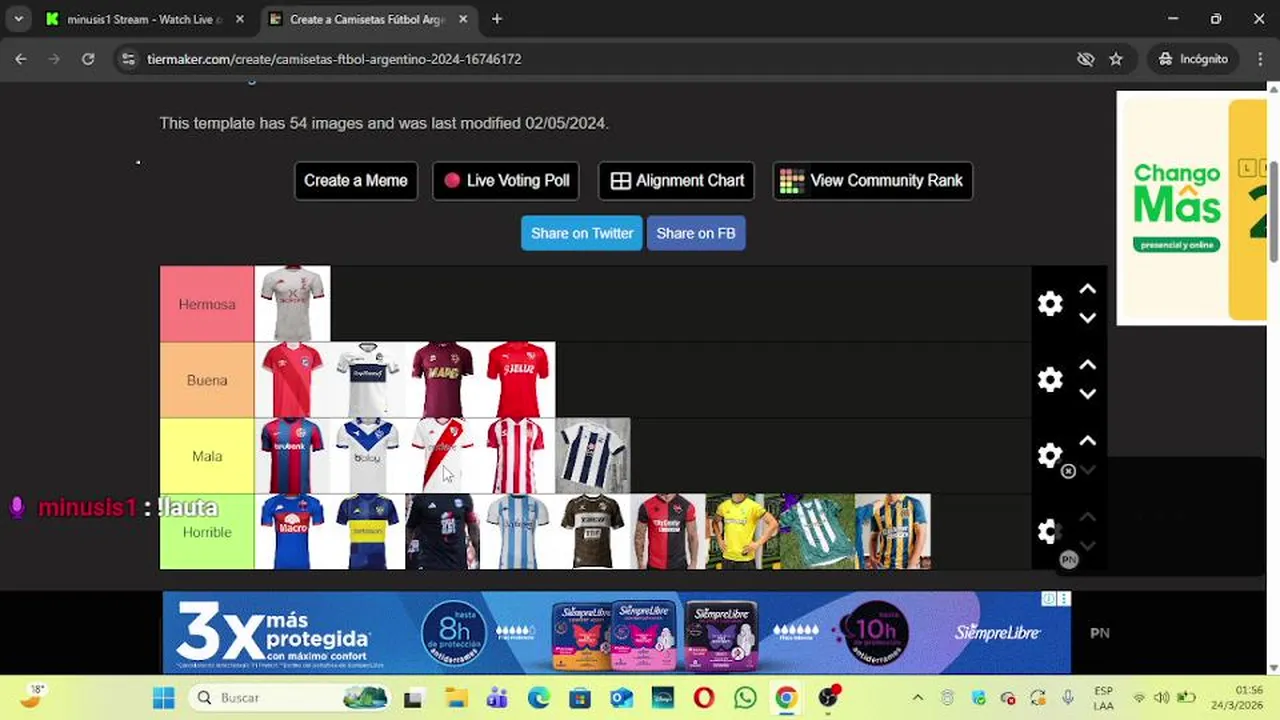Open settings gear for Mala tier
The height and width of the screenshot is (720, 1280).
tap(1050, 456)
